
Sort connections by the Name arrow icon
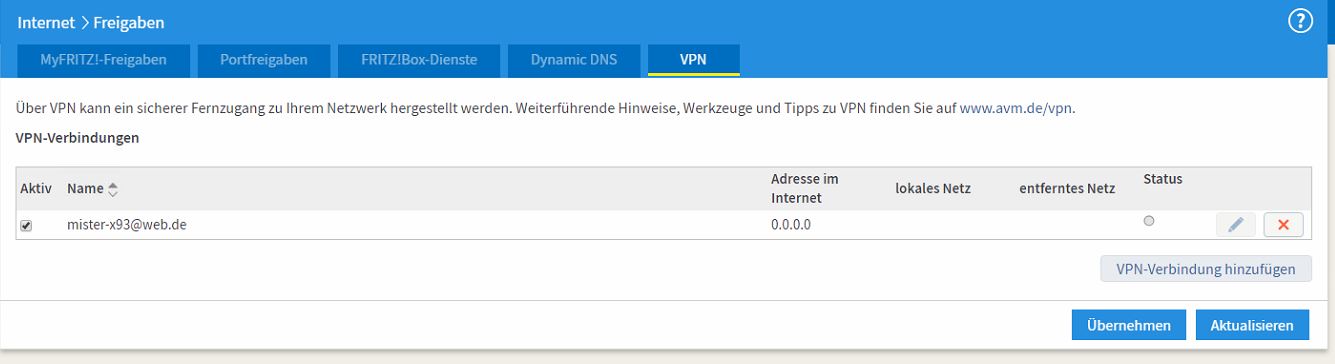tap(113, 188)
